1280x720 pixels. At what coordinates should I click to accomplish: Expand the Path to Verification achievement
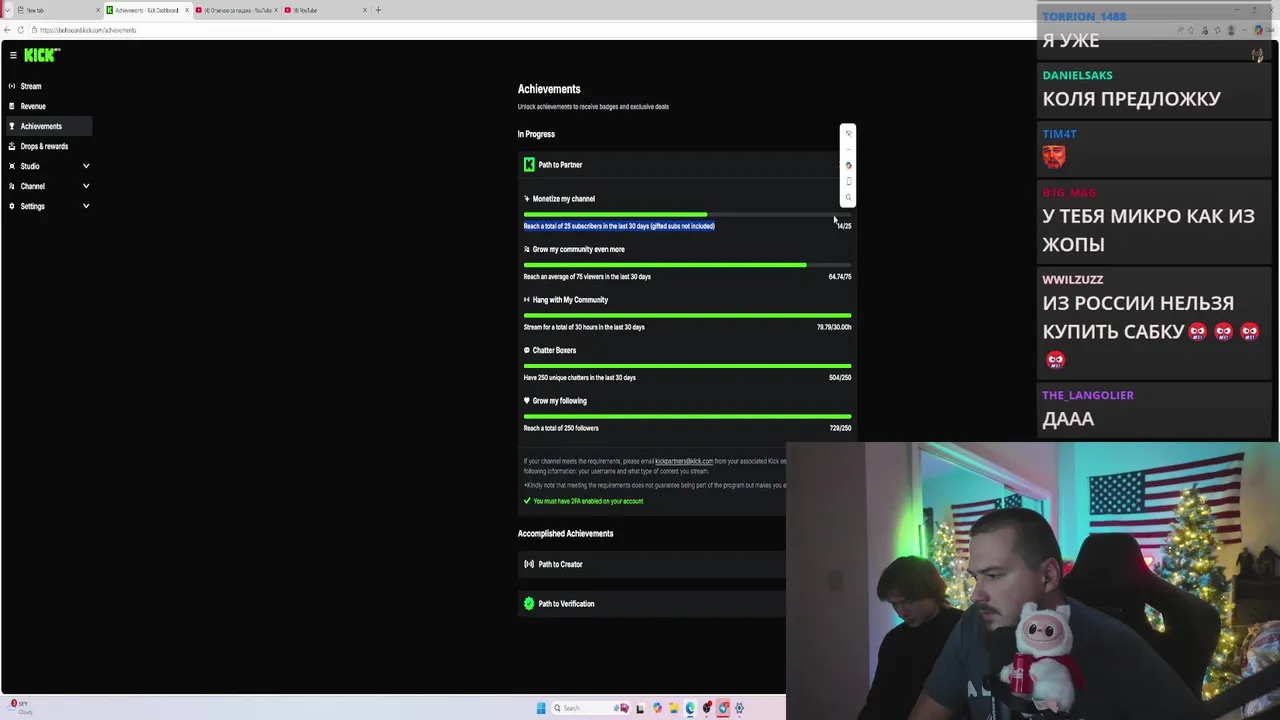[x=652, y=604]
